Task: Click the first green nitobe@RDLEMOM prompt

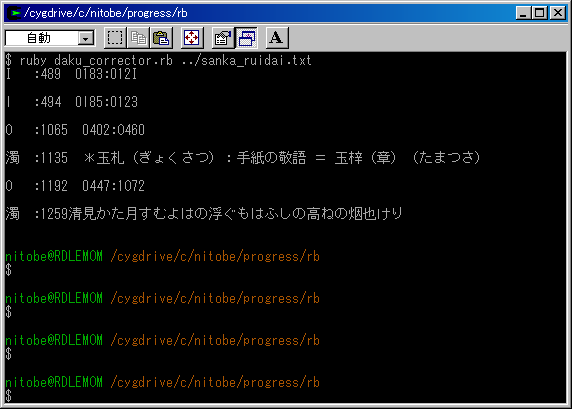Action: pyautogui.click(x=54, y=256)
